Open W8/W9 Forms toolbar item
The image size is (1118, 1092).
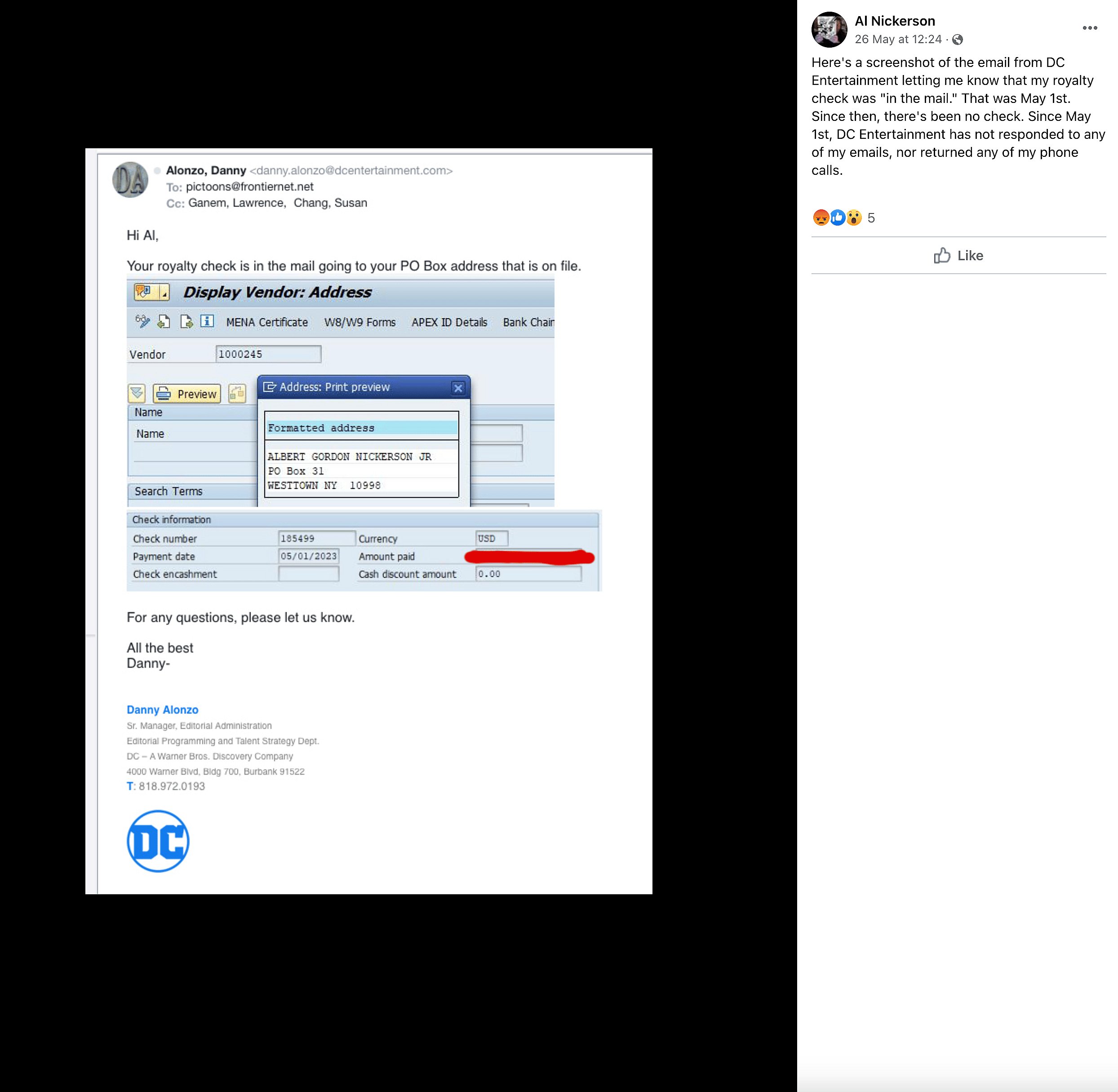359,322
